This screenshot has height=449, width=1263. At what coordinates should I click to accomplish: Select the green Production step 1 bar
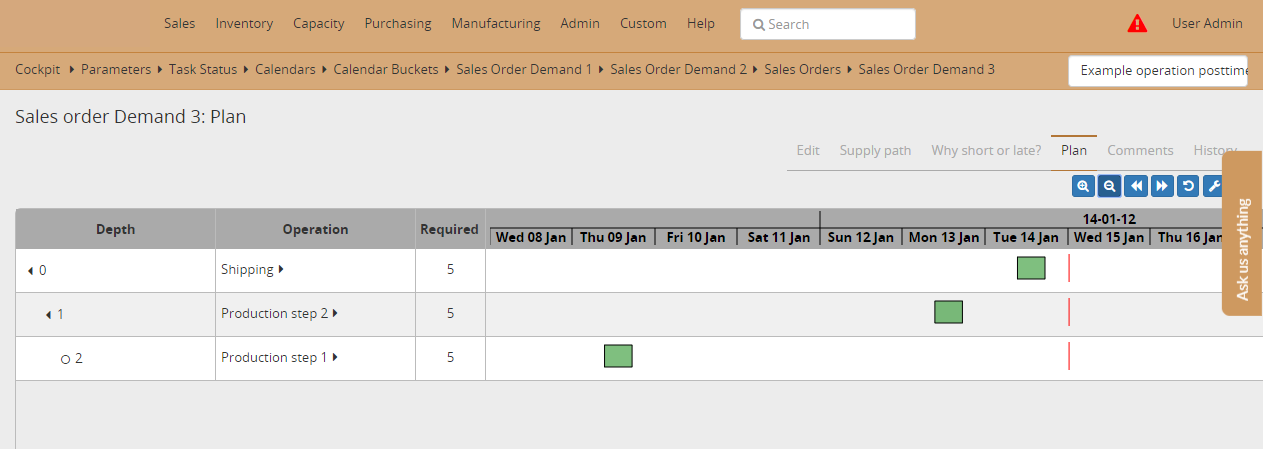point(618,356)
